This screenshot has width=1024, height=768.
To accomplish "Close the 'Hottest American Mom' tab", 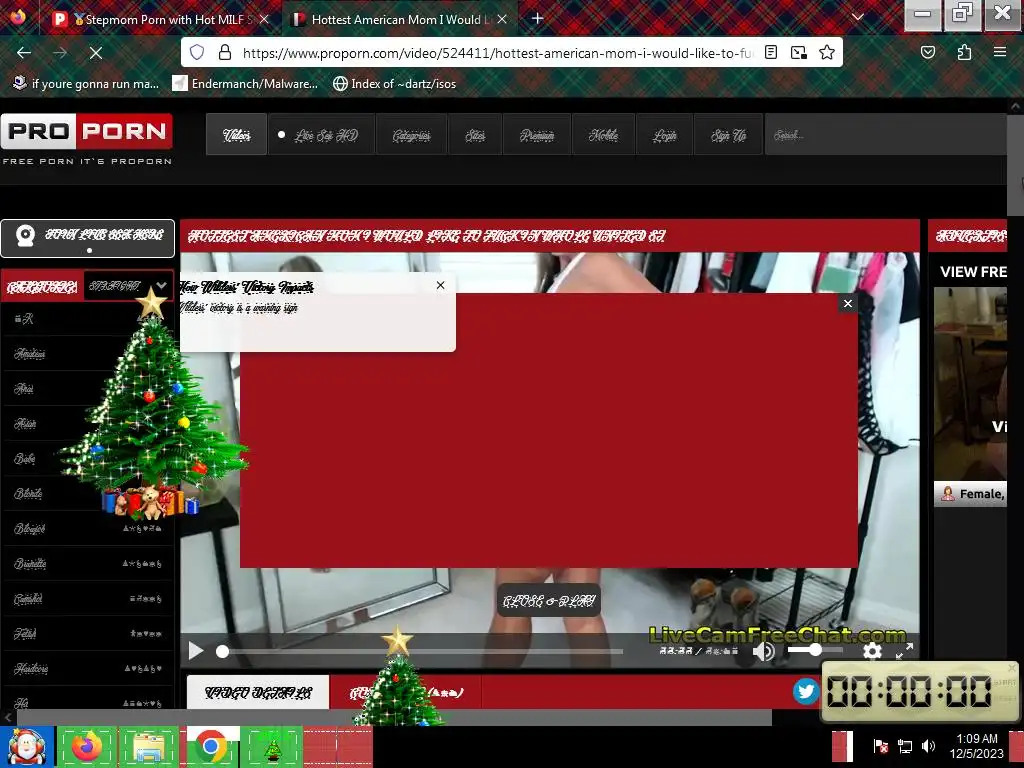I will 502,20.
